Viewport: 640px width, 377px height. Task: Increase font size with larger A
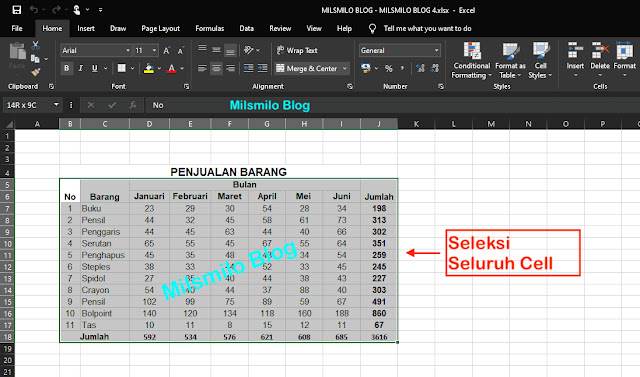(167, 51)
